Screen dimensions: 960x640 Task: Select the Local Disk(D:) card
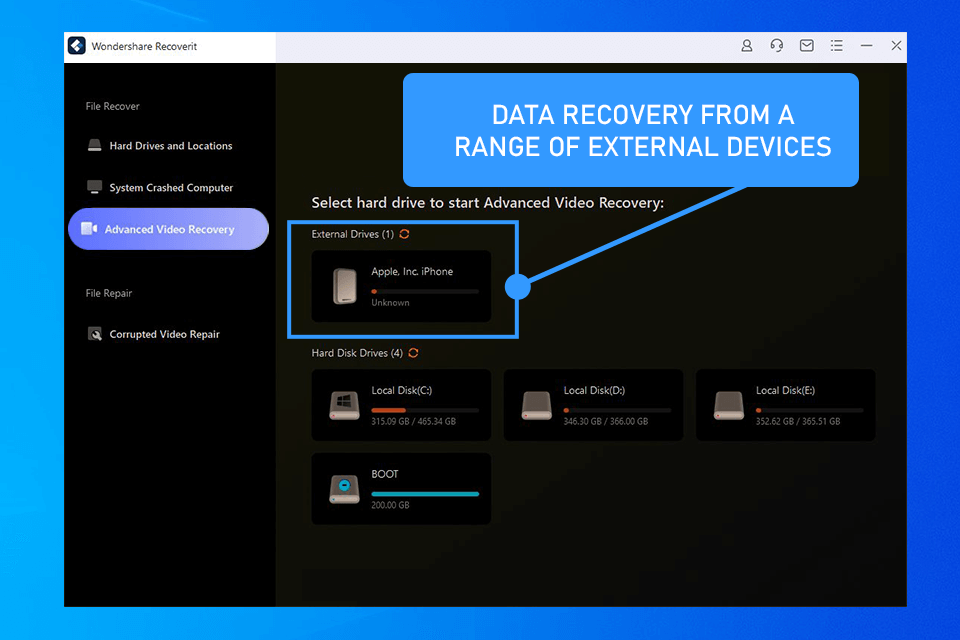point(593,405)
